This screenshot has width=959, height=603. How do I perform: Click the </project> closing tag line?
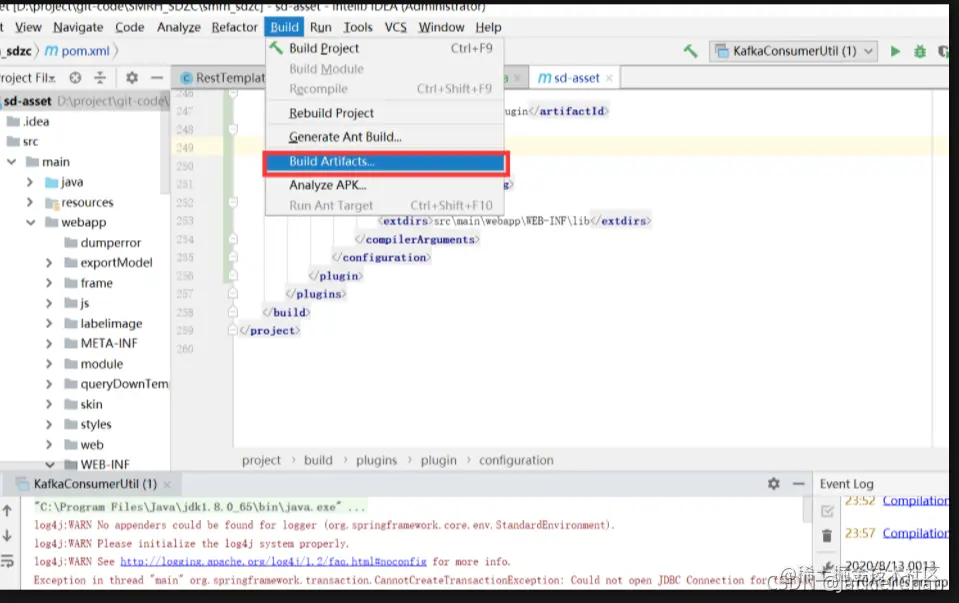[270, 331]
